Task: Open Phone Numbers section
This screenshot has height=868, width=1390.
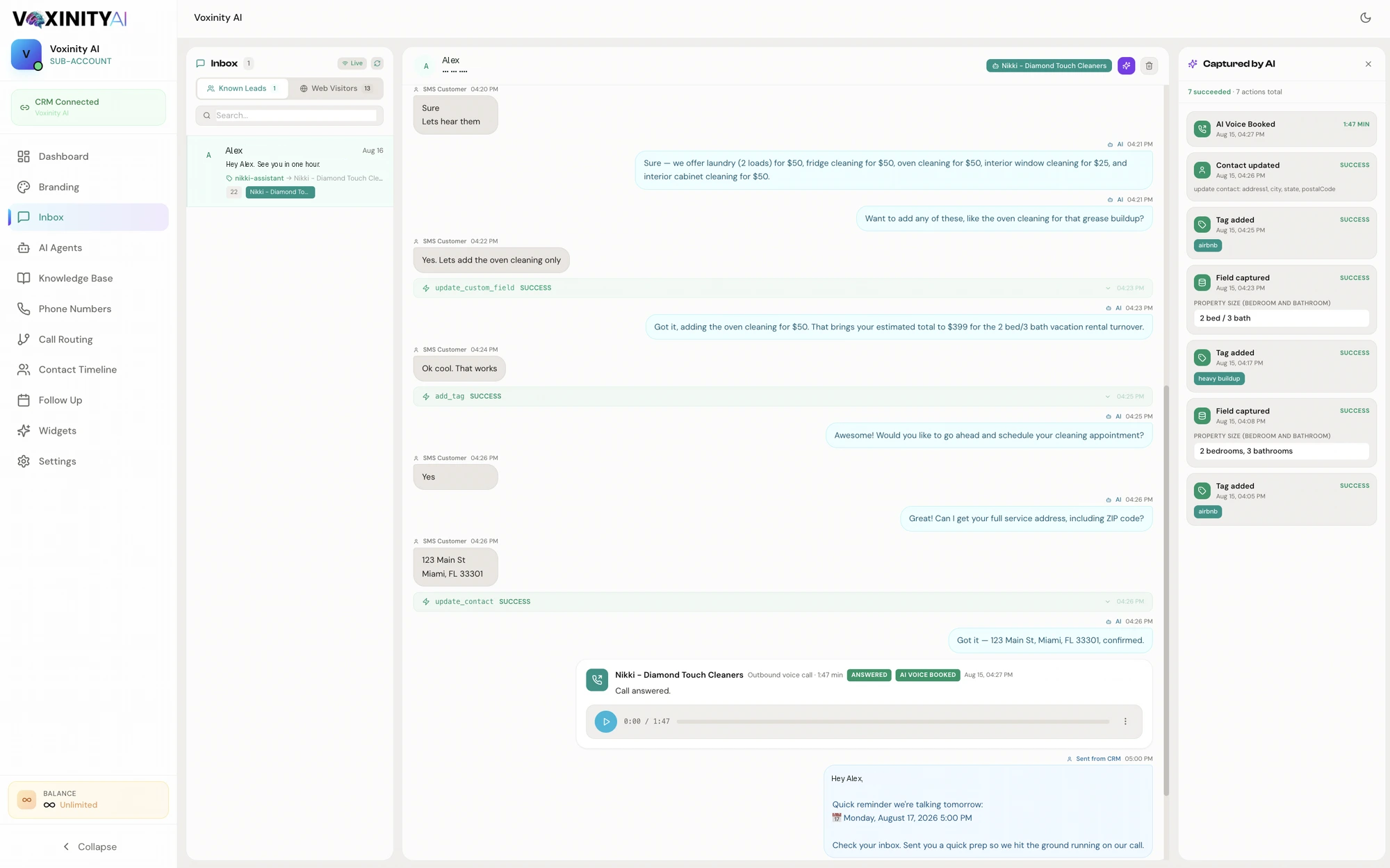Action: coord(88,309)
